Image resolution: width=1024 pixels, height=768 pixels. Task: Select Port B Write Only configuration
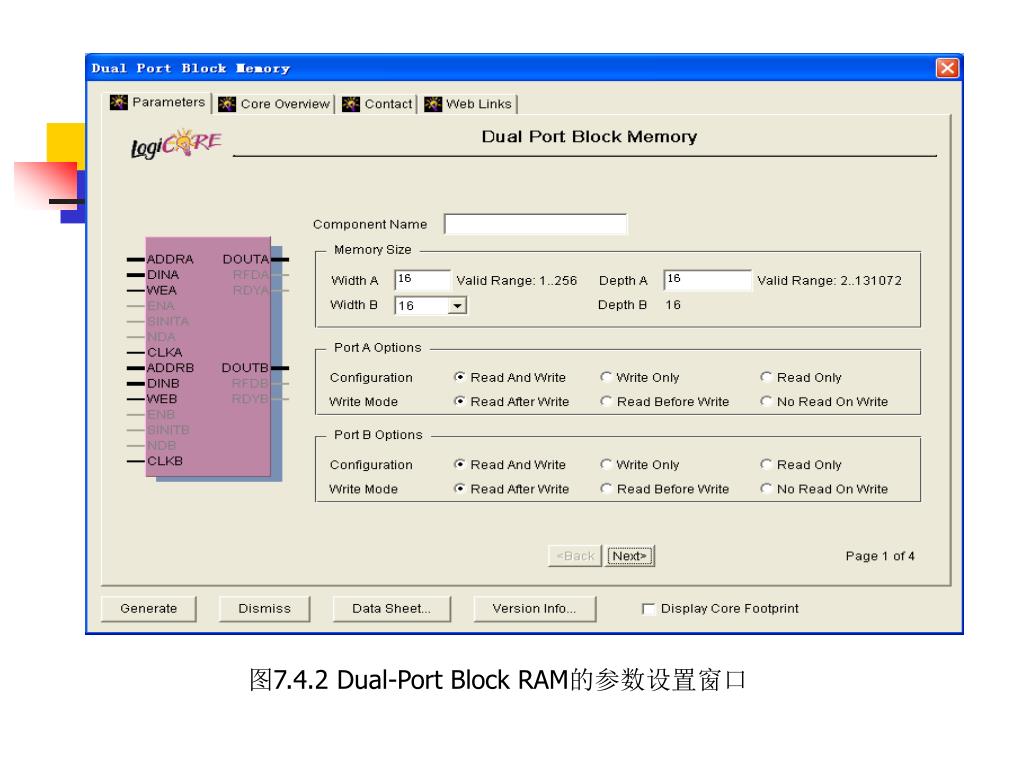click(606, 464)
